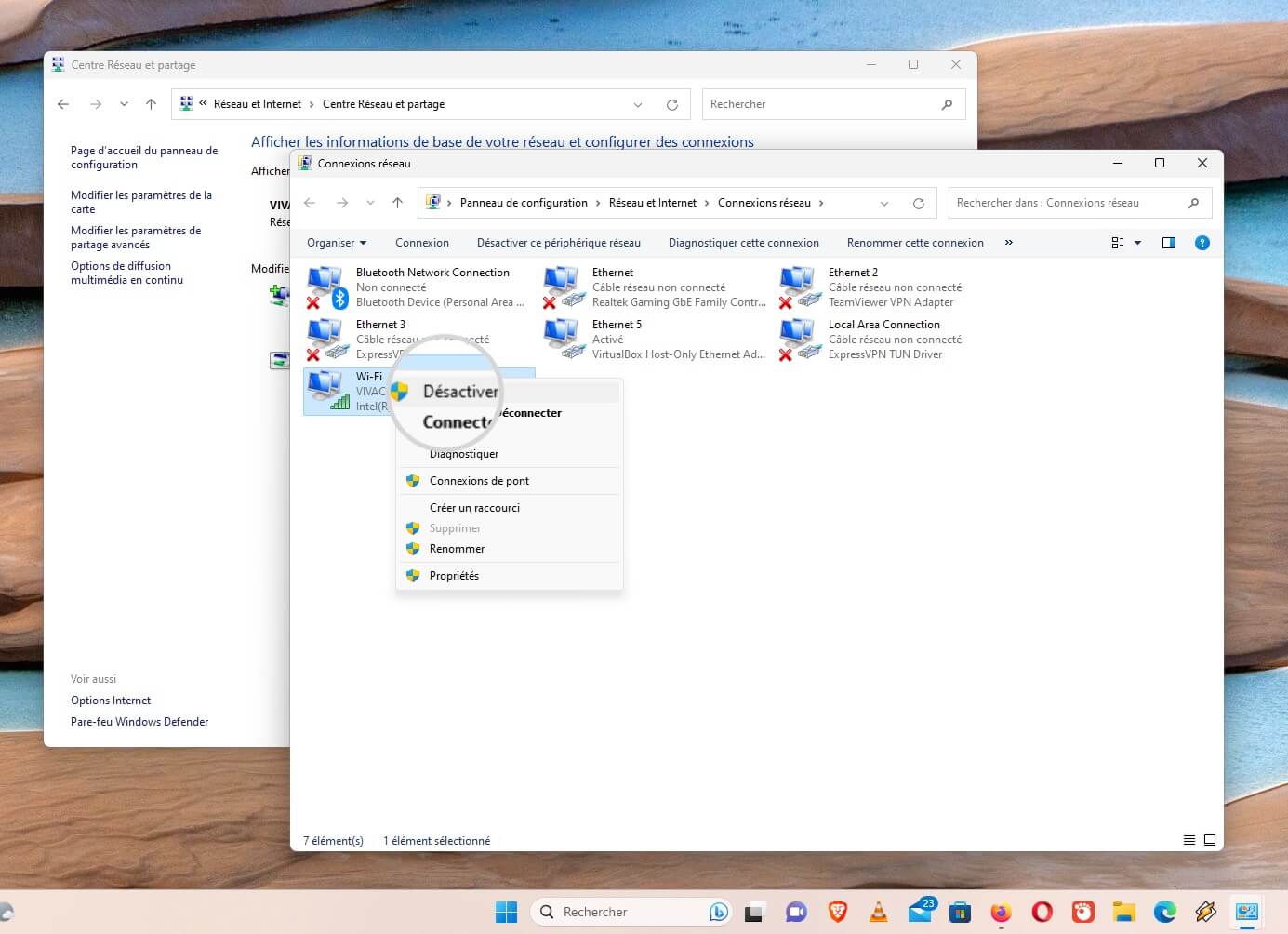Select the Ethernet Realtek adapter icon
This screenshot has height=934, width=1288.
(564, 287)
